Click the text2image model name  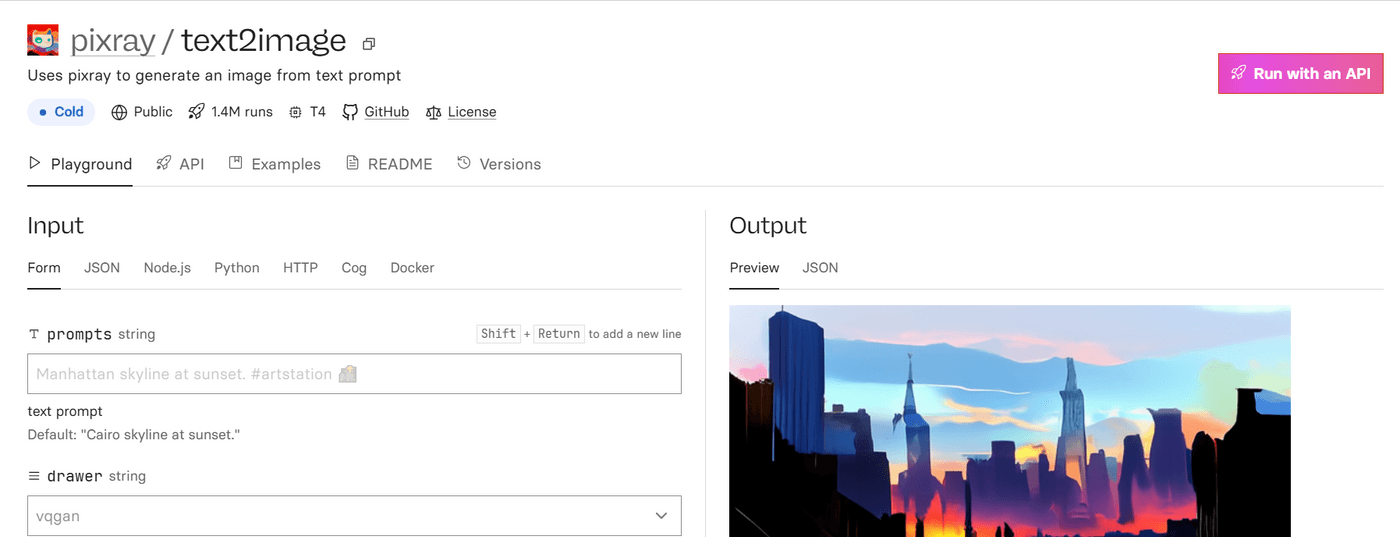pyautogui.click(x=264, y=41)
